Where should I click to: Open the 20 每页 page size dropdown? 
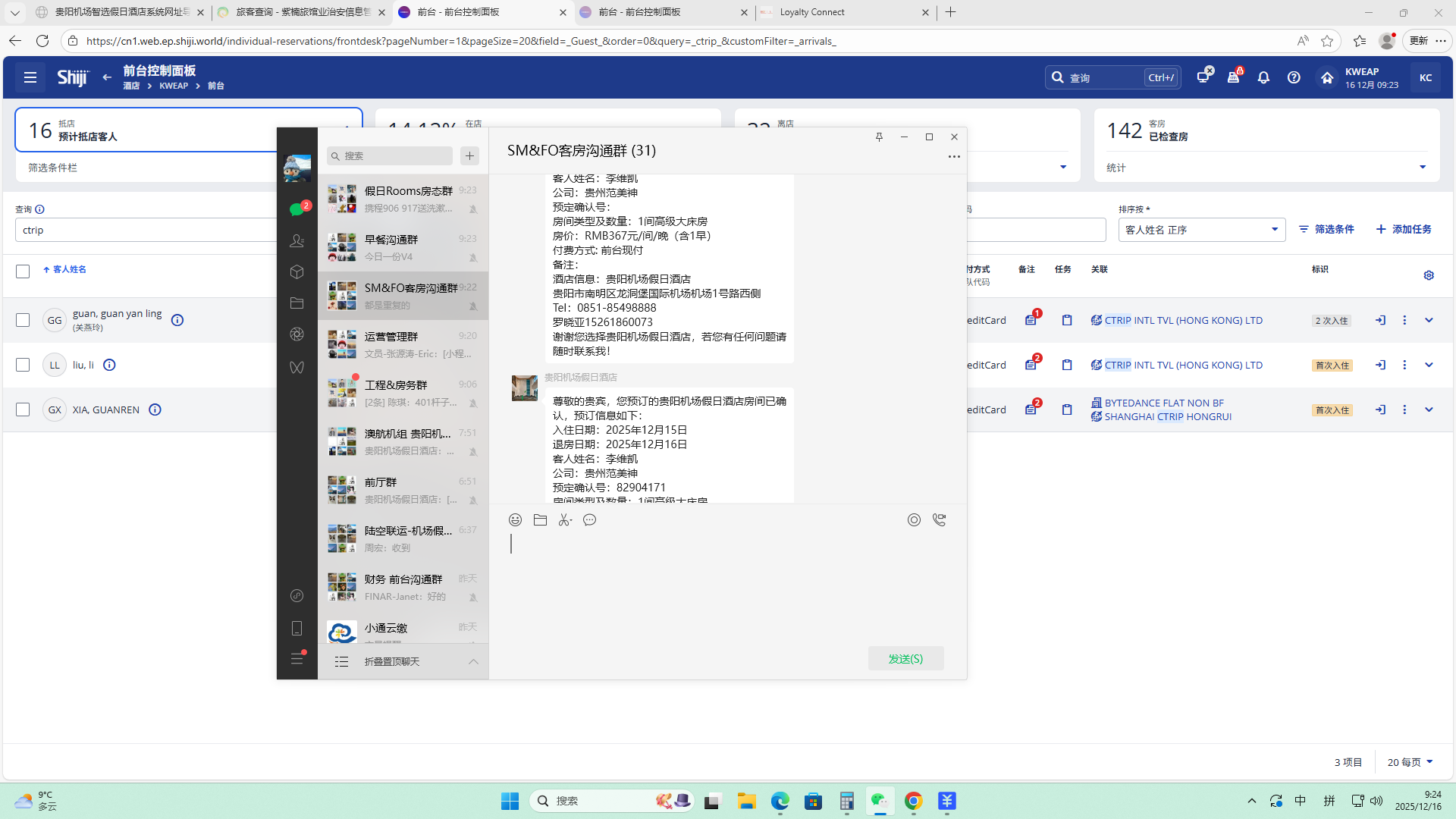click(1410, 762)
